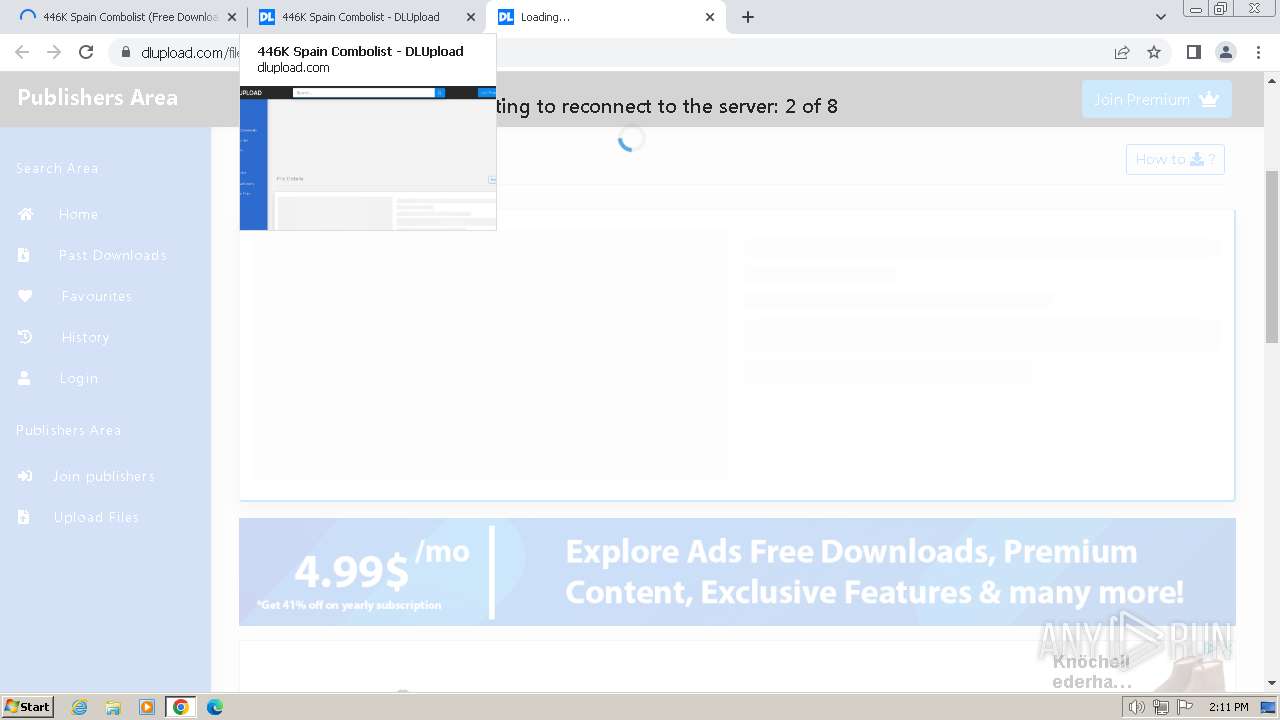Share this page icon
Image resolution: width=1280 pixels, height=720 pixels.
pyautogui.click(x=1122, y=52)
